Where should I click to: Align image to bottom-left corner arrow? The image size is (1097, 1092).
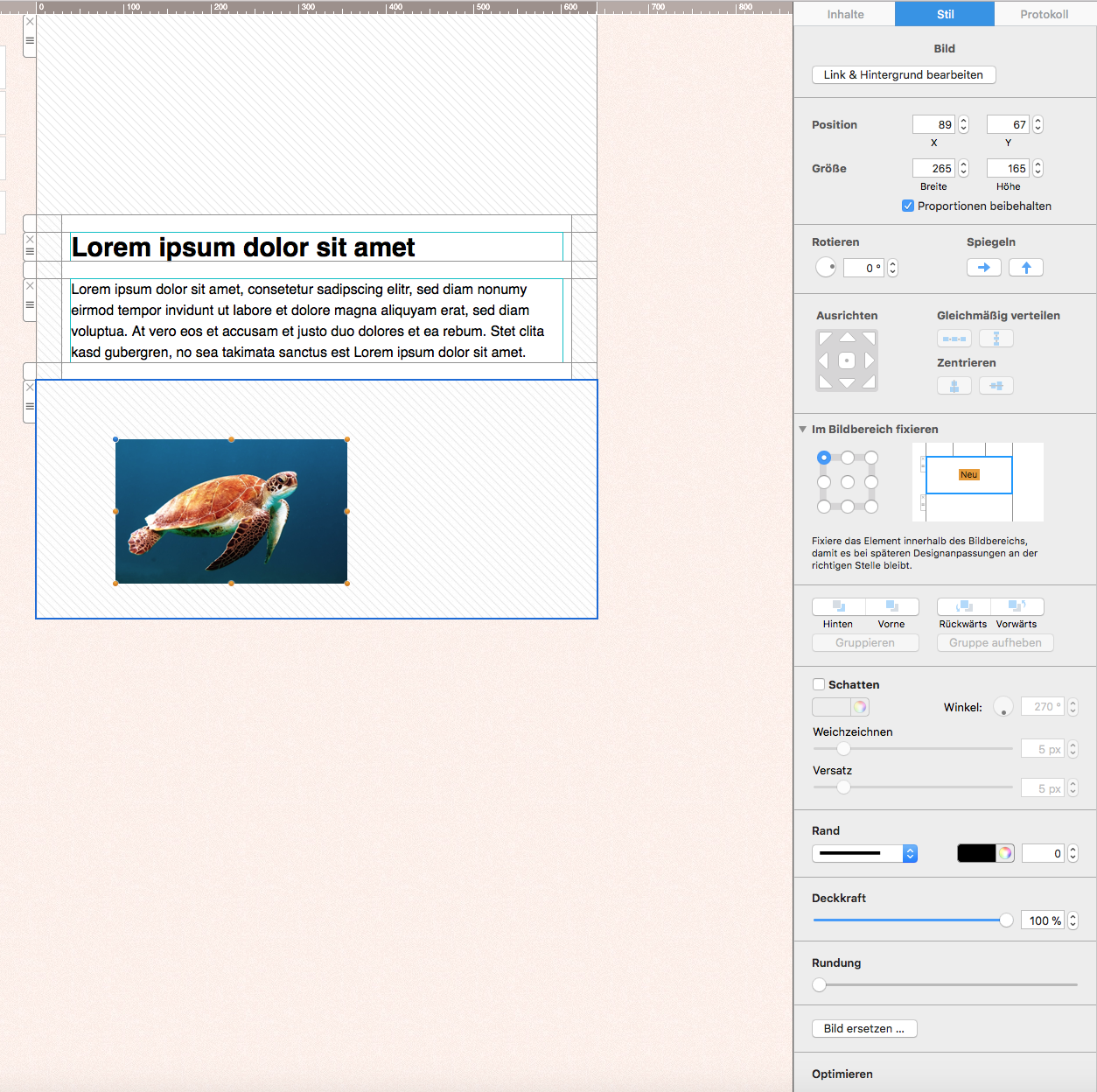pos(825,381)
